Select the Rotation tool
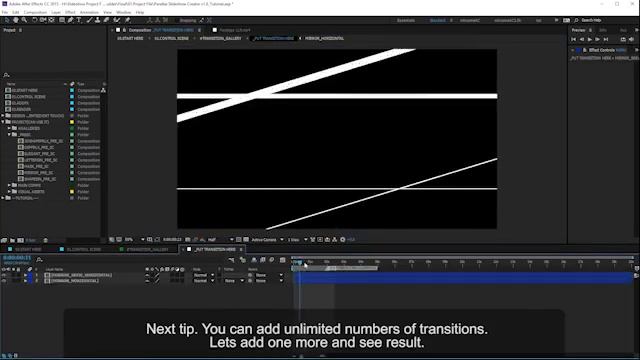This screenshot has height=360, width=640. click(x=34, y=20)
